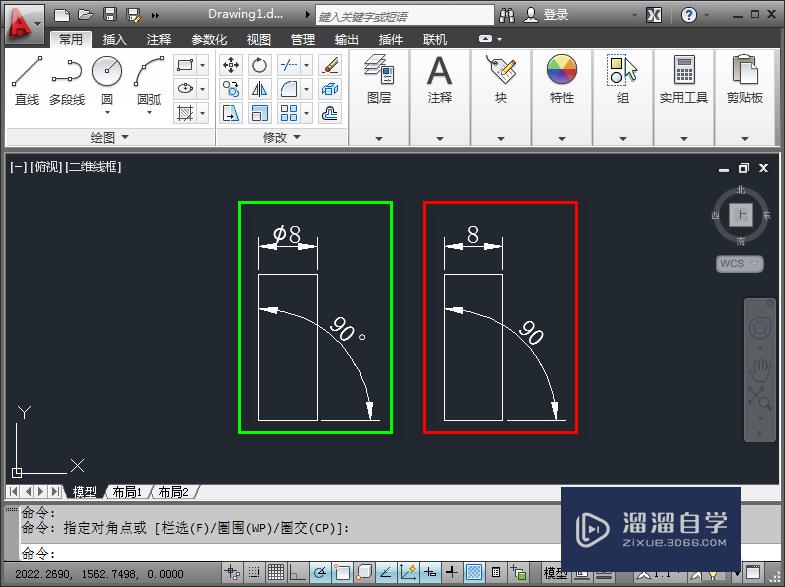This screenshot has height=587, width=785.
Task: Toggle Dynamic UCS in status bar
Action: pyautogui.click(x=408, y=572)
